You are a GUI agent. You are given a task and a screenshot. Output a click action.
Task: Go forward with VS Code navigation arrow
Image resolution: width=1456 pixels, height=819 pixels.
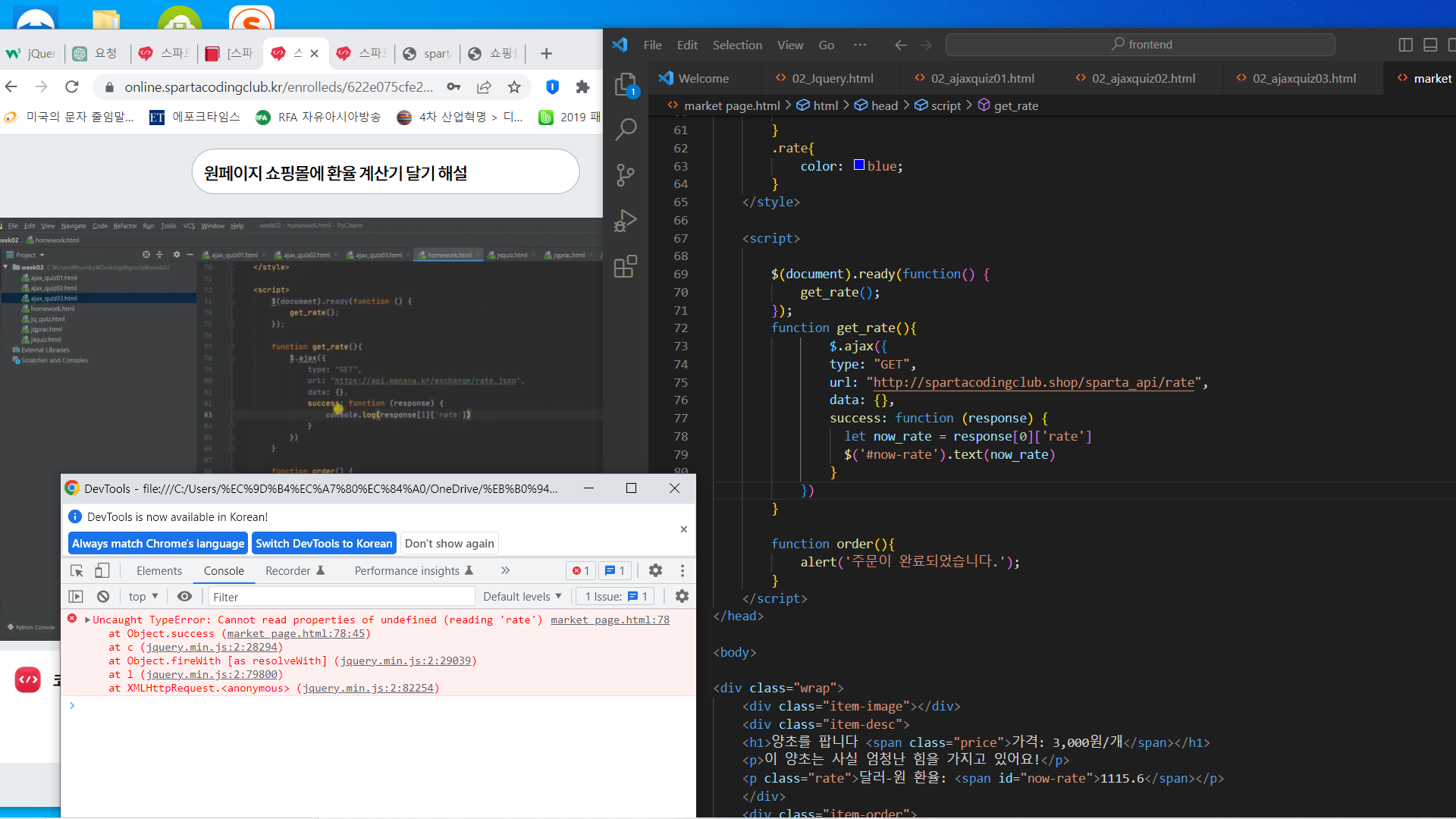tap(926, 45)
